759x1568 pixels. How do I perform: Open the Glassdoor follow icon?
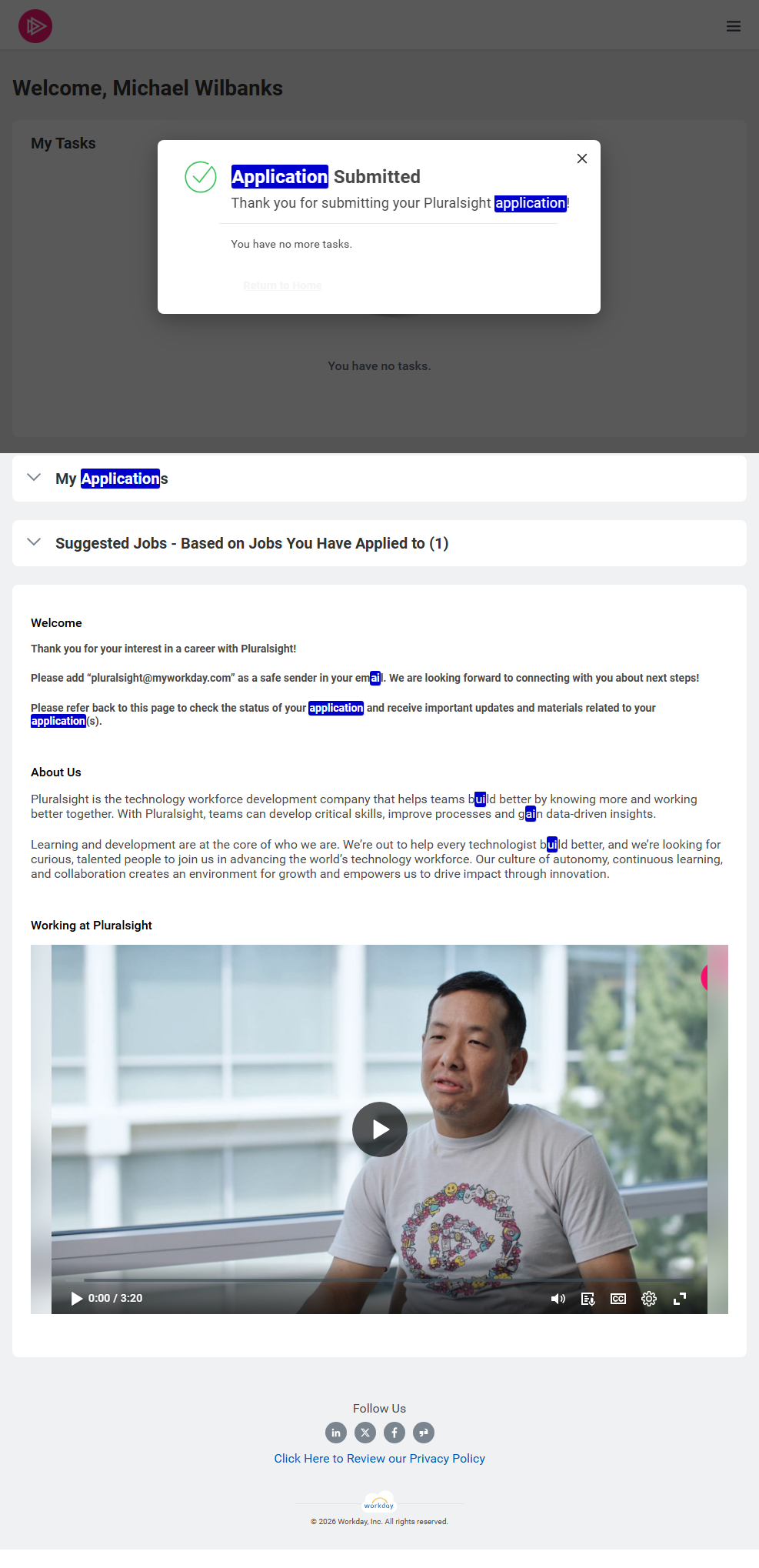coord(424,1433)
